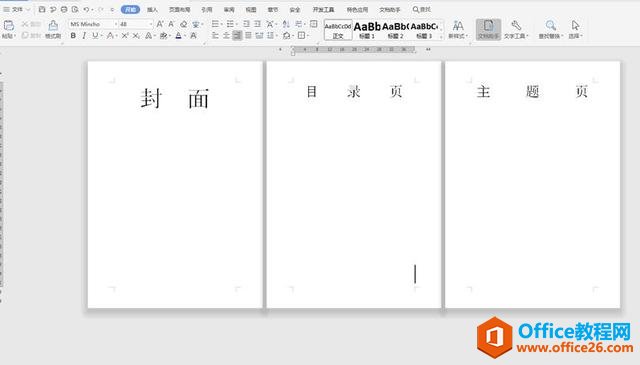This screenshot has height=365, width=640.
Task: Click the bullet list icon
Action: pyautogui.click(x=216, y=24)
